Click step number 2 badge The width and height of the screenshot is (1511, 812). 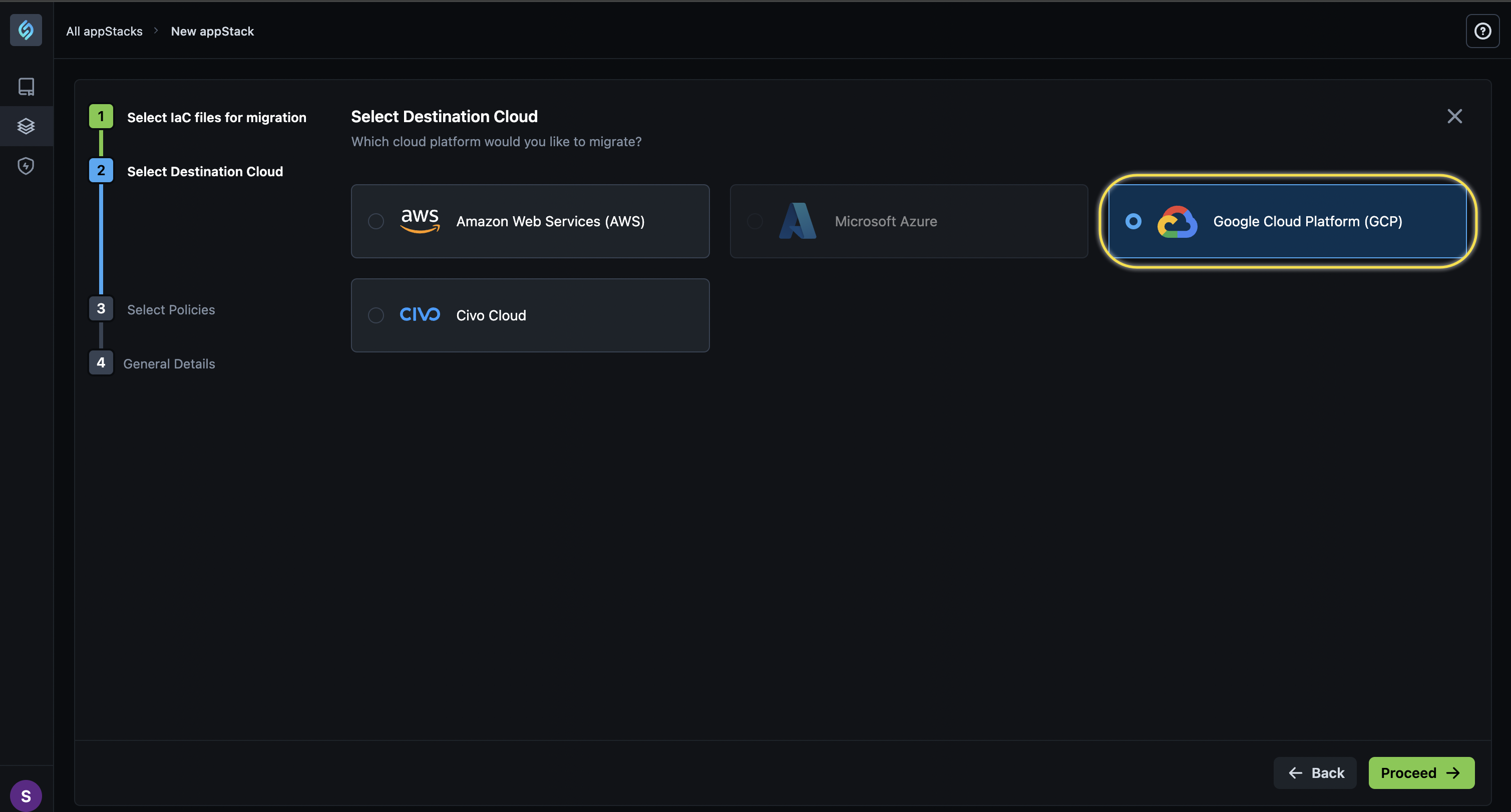pyautogui.click(x=101, y=170)
